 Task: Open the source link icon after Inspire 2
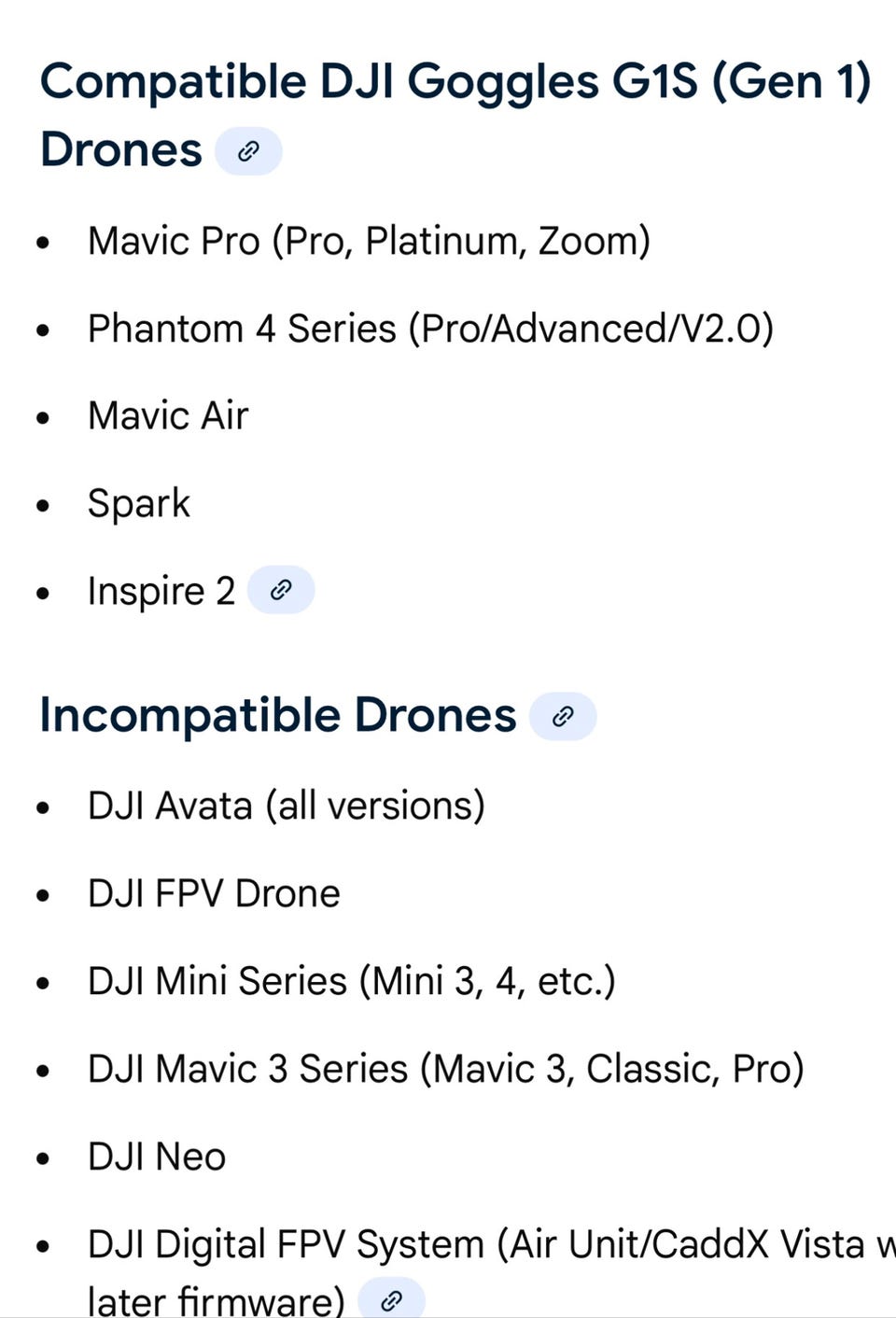281,590
